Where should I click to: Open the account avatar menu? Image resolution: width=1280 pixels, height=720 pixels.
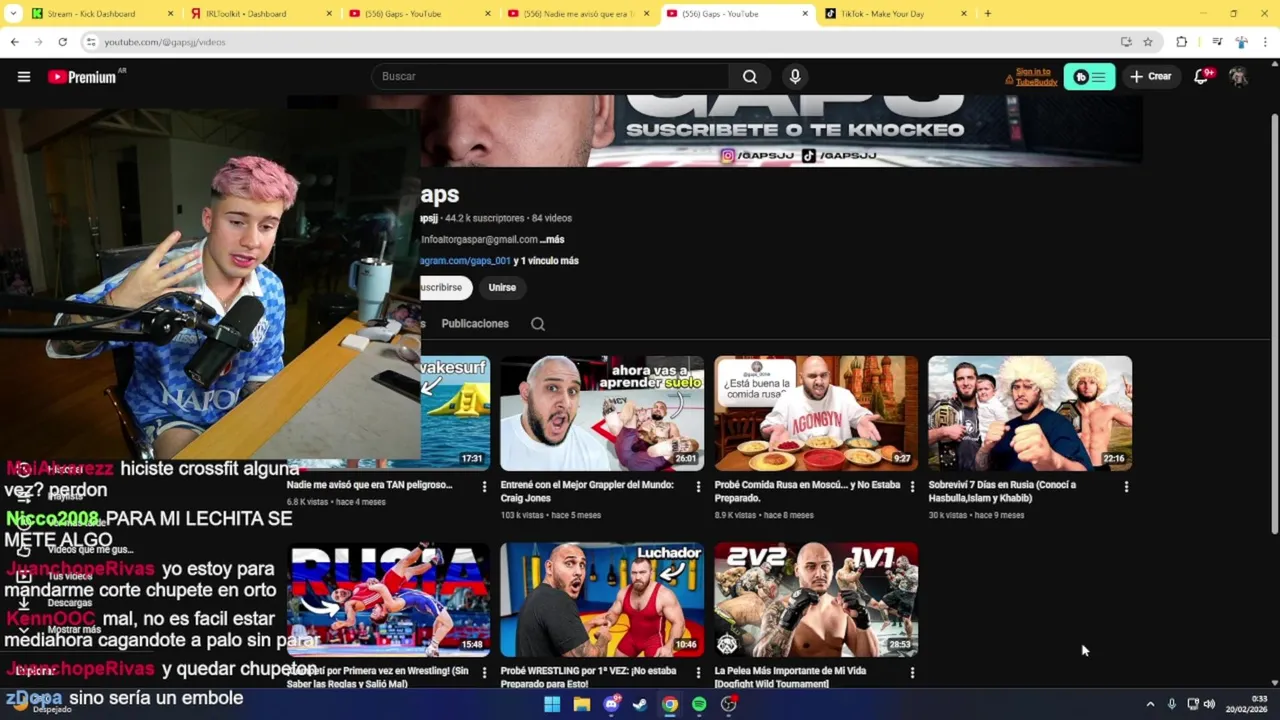coord(1238,77)
